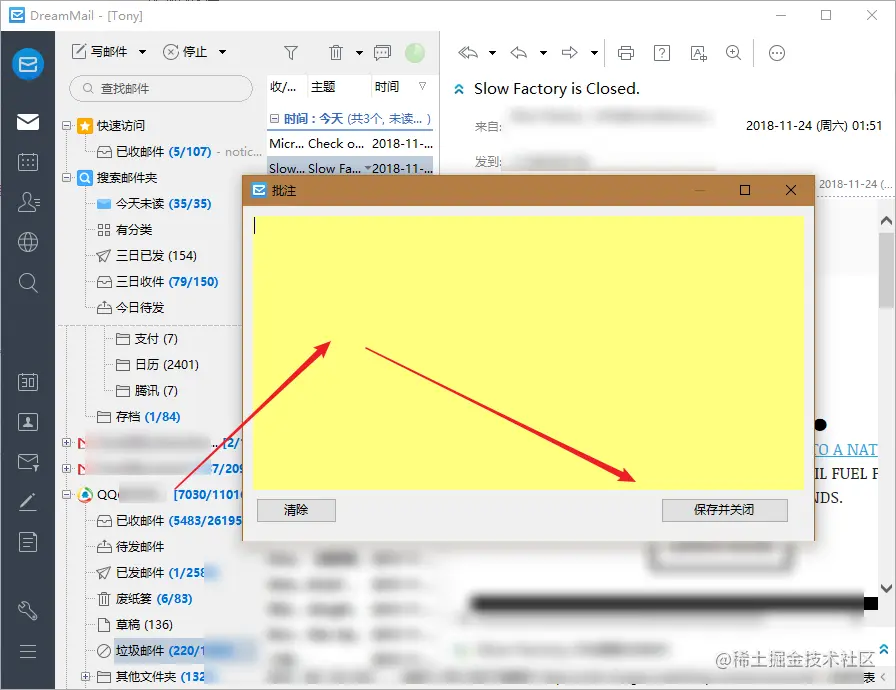Screen dimensions: 896x690
Task: Open the globe browser icon in sidebar
Action: click(x=27, y=242)
